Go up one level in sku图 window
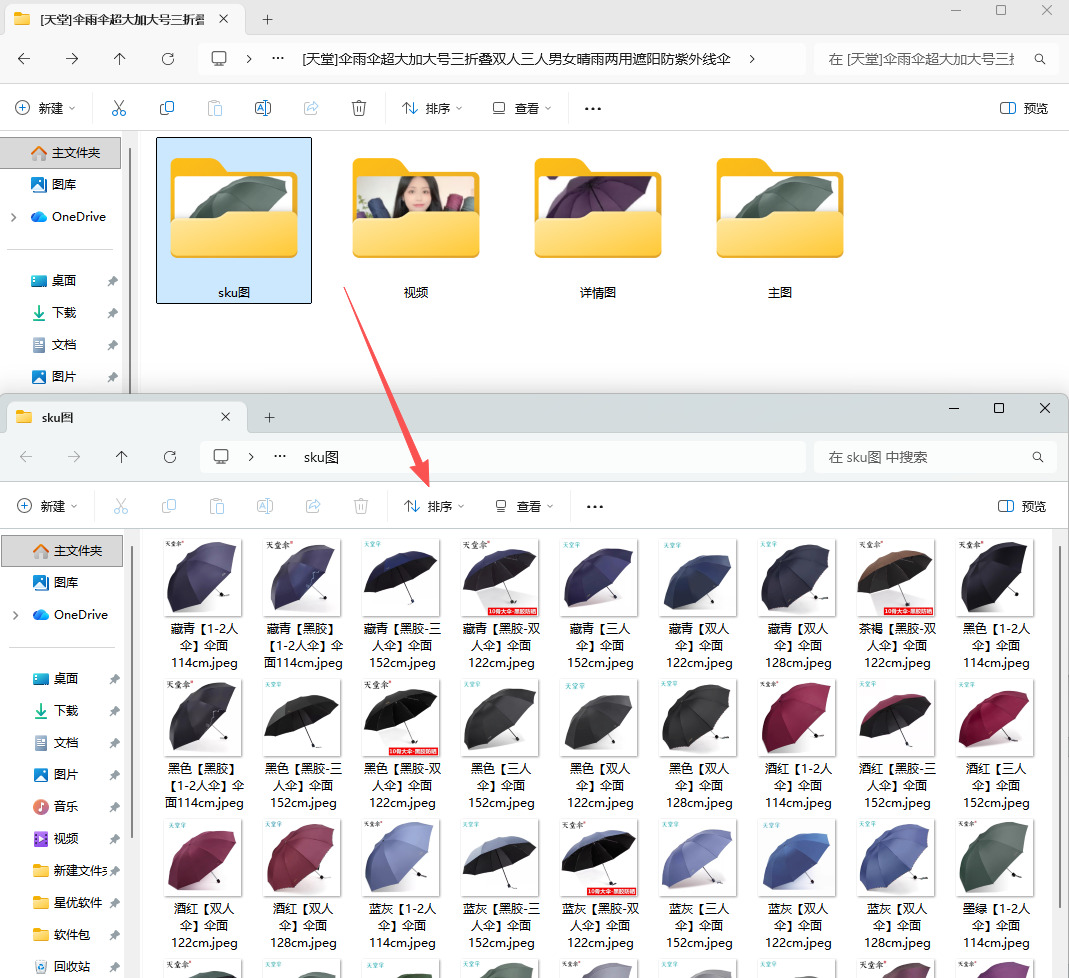Image resolution: width=1069 pixels, height=978 pixels. pos(121,457)
